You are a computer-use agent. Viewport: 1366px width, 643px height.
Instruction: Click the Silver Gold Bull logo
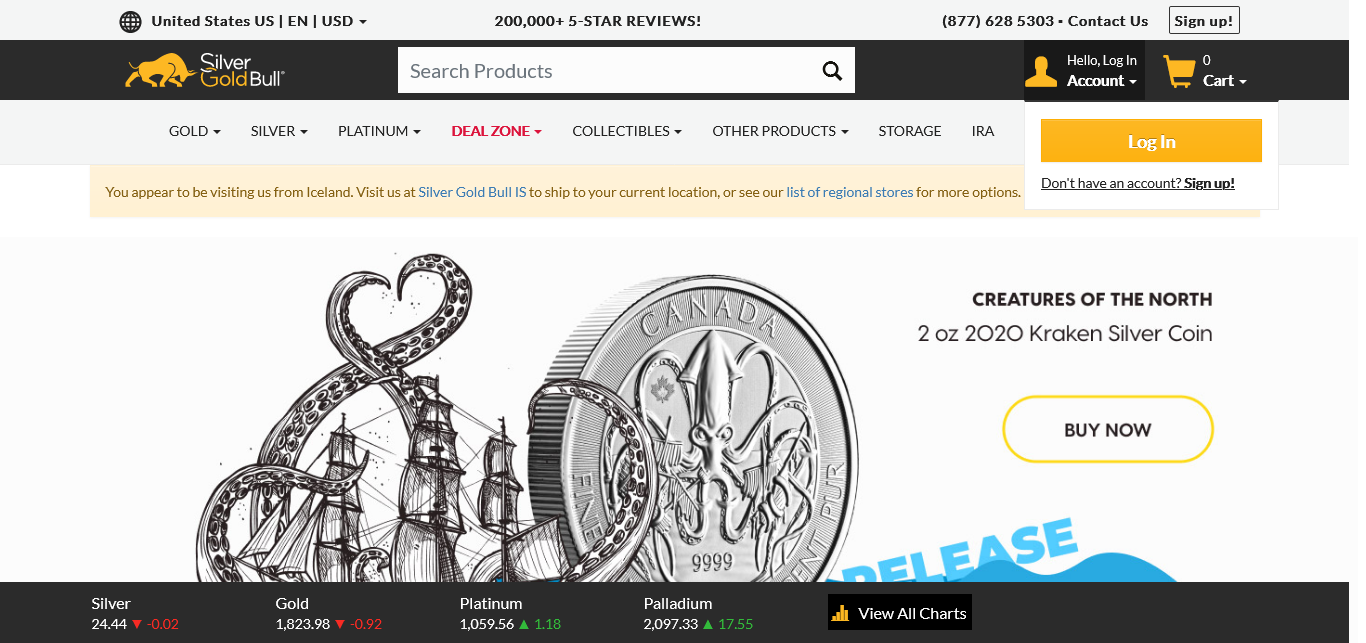pos(205,70)
